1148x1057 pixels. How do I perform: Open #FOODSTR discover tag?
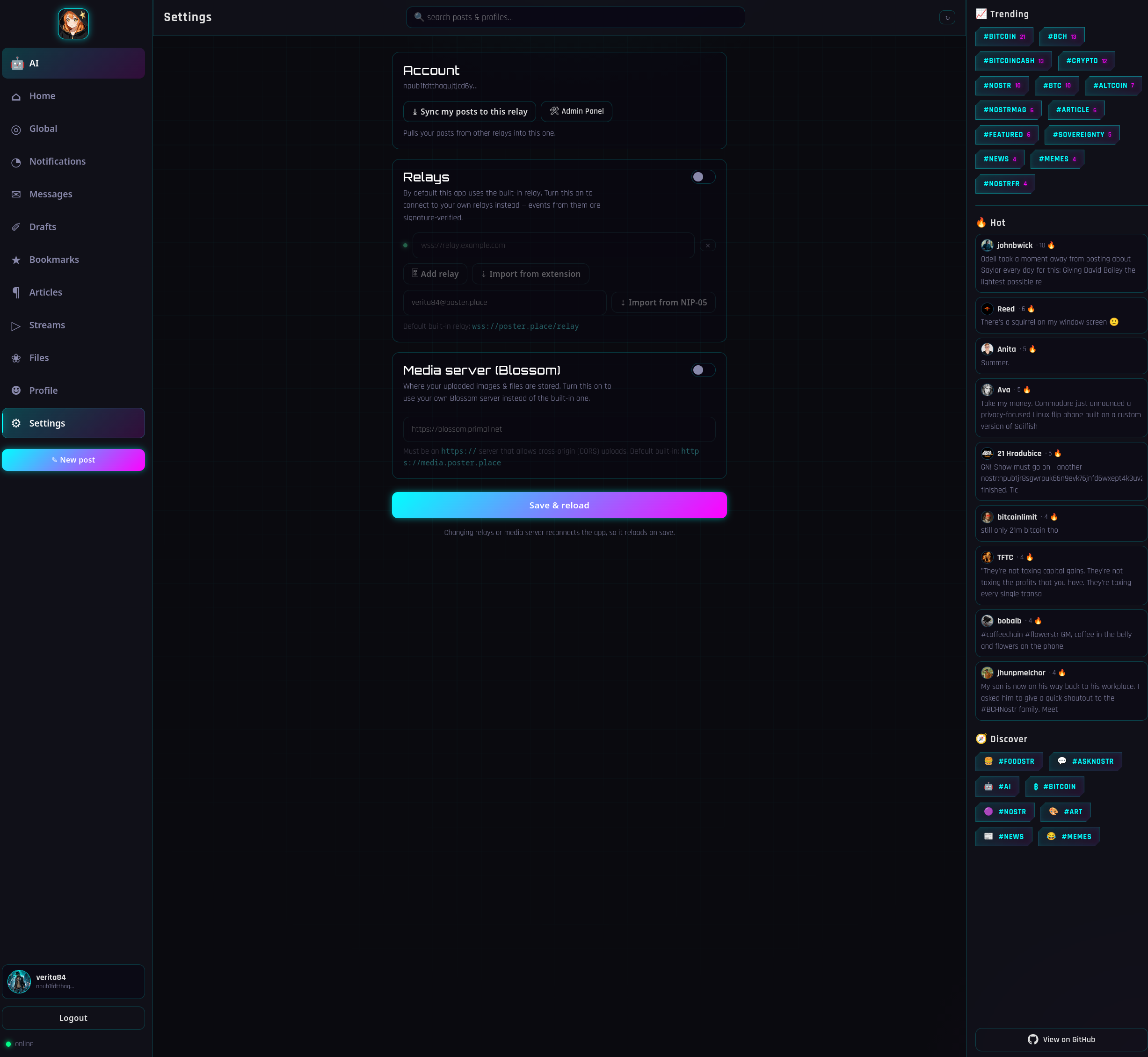[1009, 761]
